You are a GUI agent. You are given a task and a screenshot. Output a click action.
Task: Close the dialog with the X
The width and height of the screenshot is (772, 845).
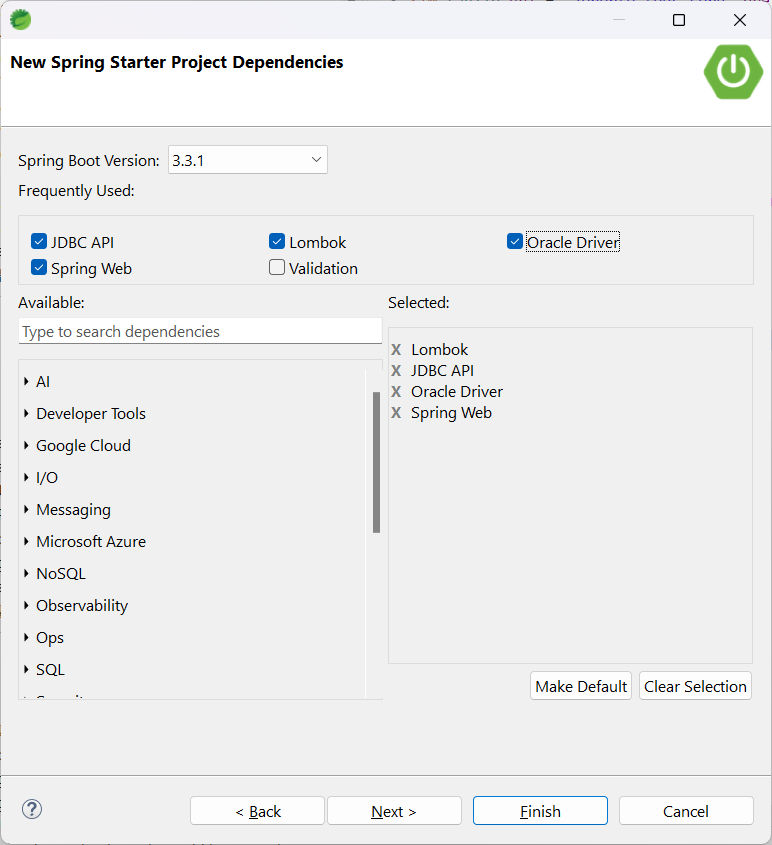point(740,20)
